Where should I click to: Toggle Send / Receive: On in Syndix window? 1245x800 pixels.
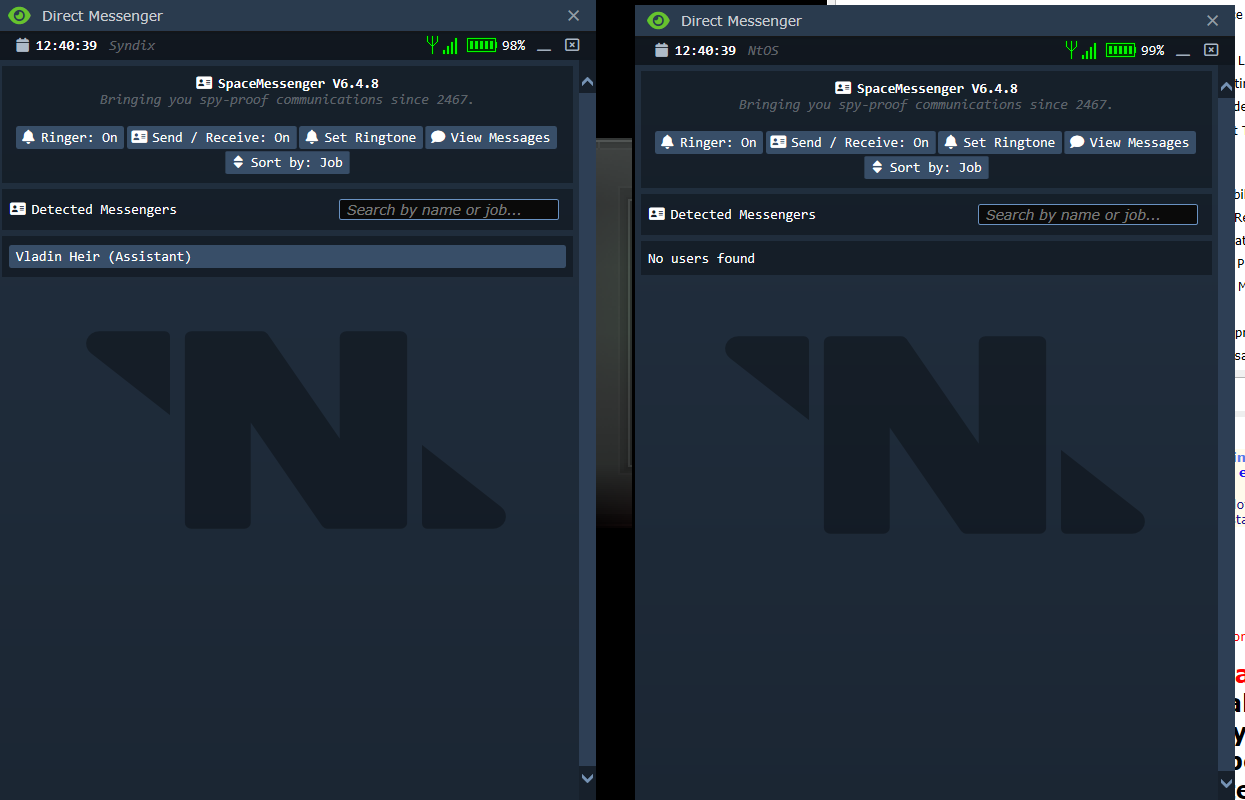click(x=211, y=138)
